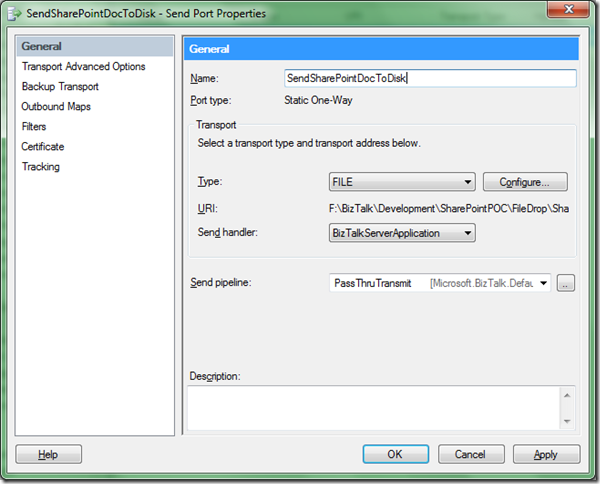Click the Configure button
600x484 pixels.
click(x=525, y=182)
